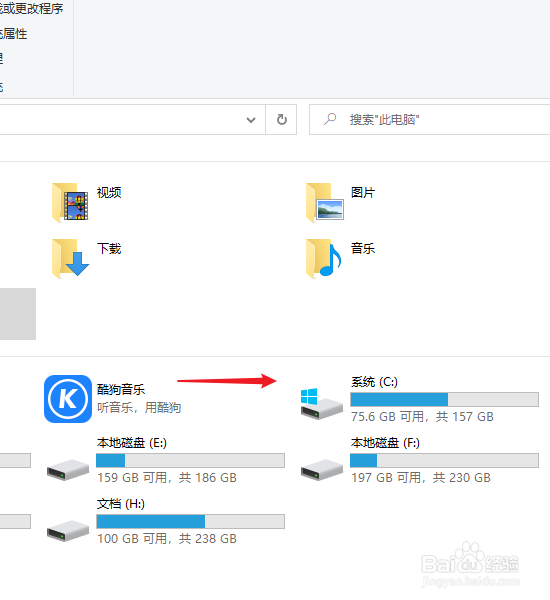Click C: drive capacity usage bar
The width and height of the screenshot is (550, 600).
point(444,399)
